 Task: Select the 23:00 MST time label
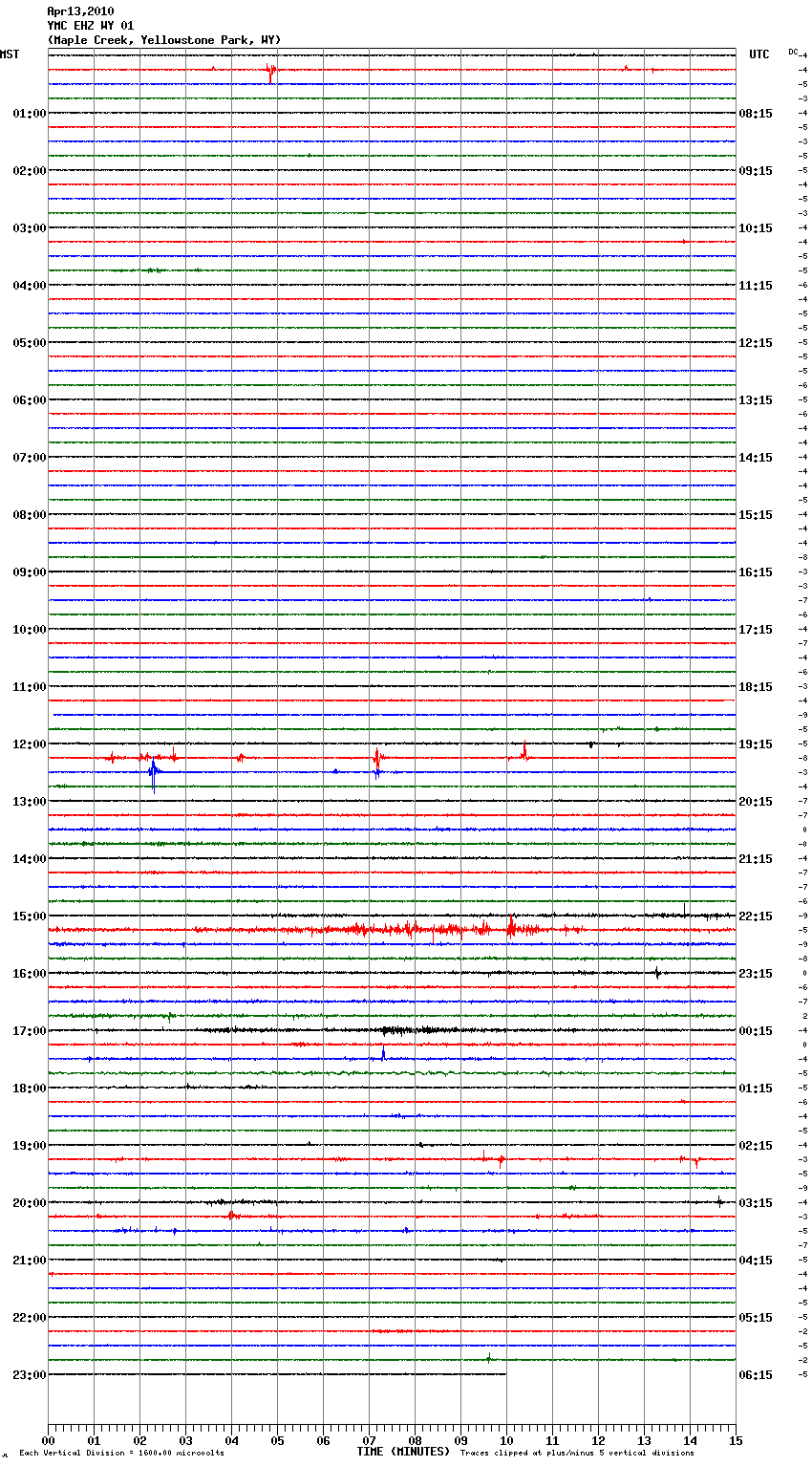pyautogui.click(x=30, y=1375)
